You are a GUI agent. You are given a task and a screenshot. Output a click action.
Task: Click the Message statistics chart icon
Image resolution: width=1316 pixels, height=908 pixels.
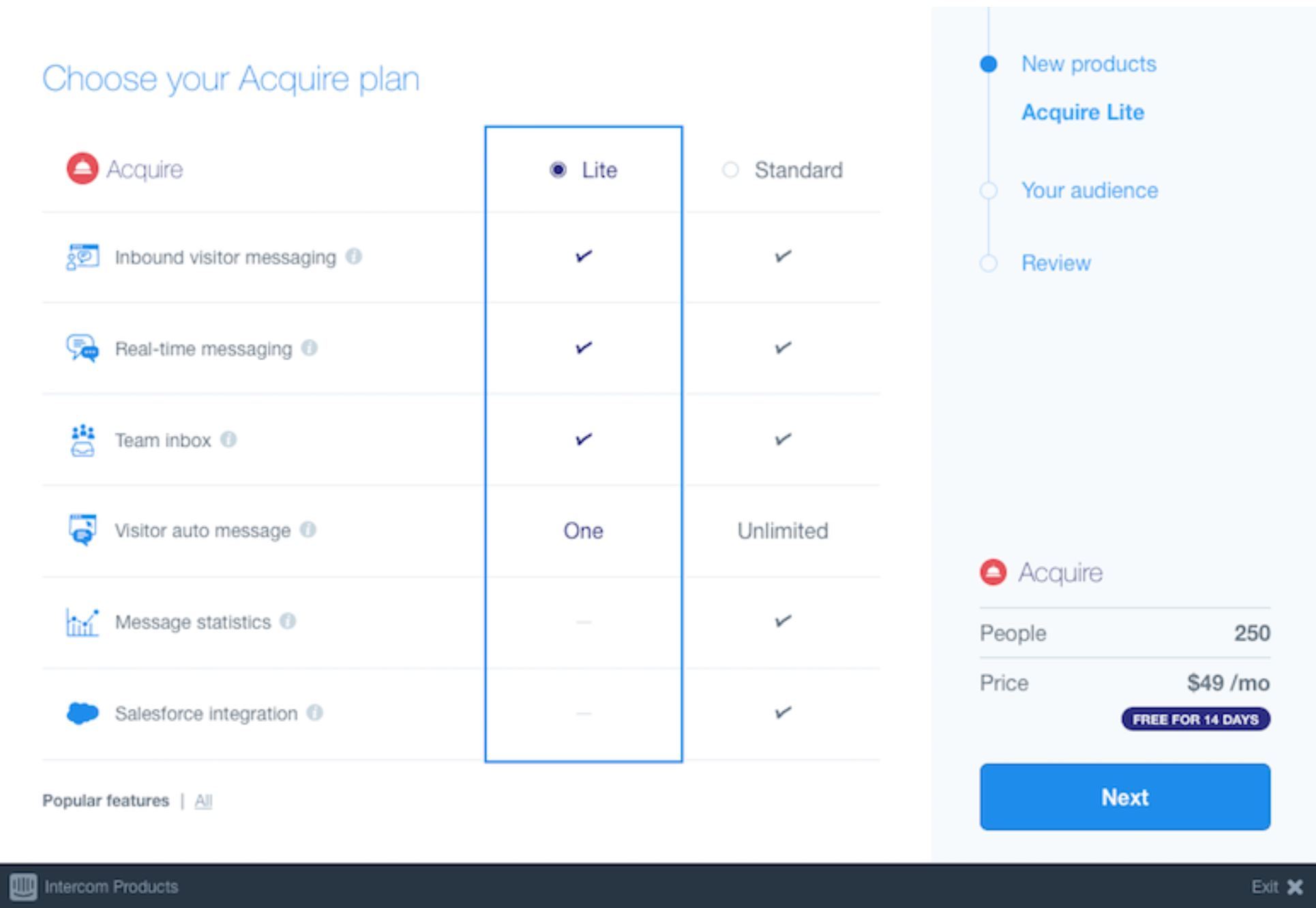coord(83,621)
